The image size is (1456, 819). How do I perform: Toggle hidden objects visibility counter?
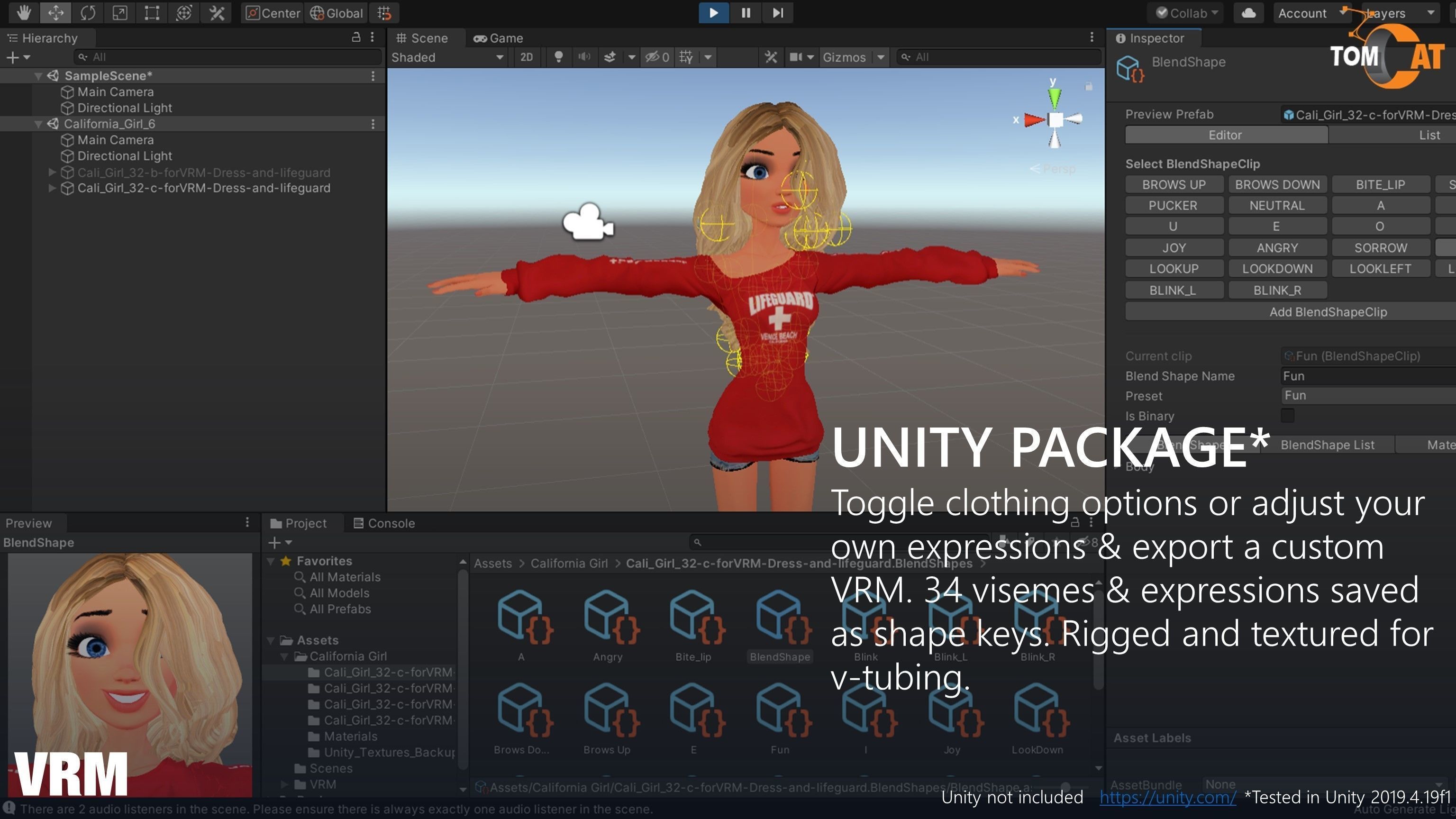[657, 57]
